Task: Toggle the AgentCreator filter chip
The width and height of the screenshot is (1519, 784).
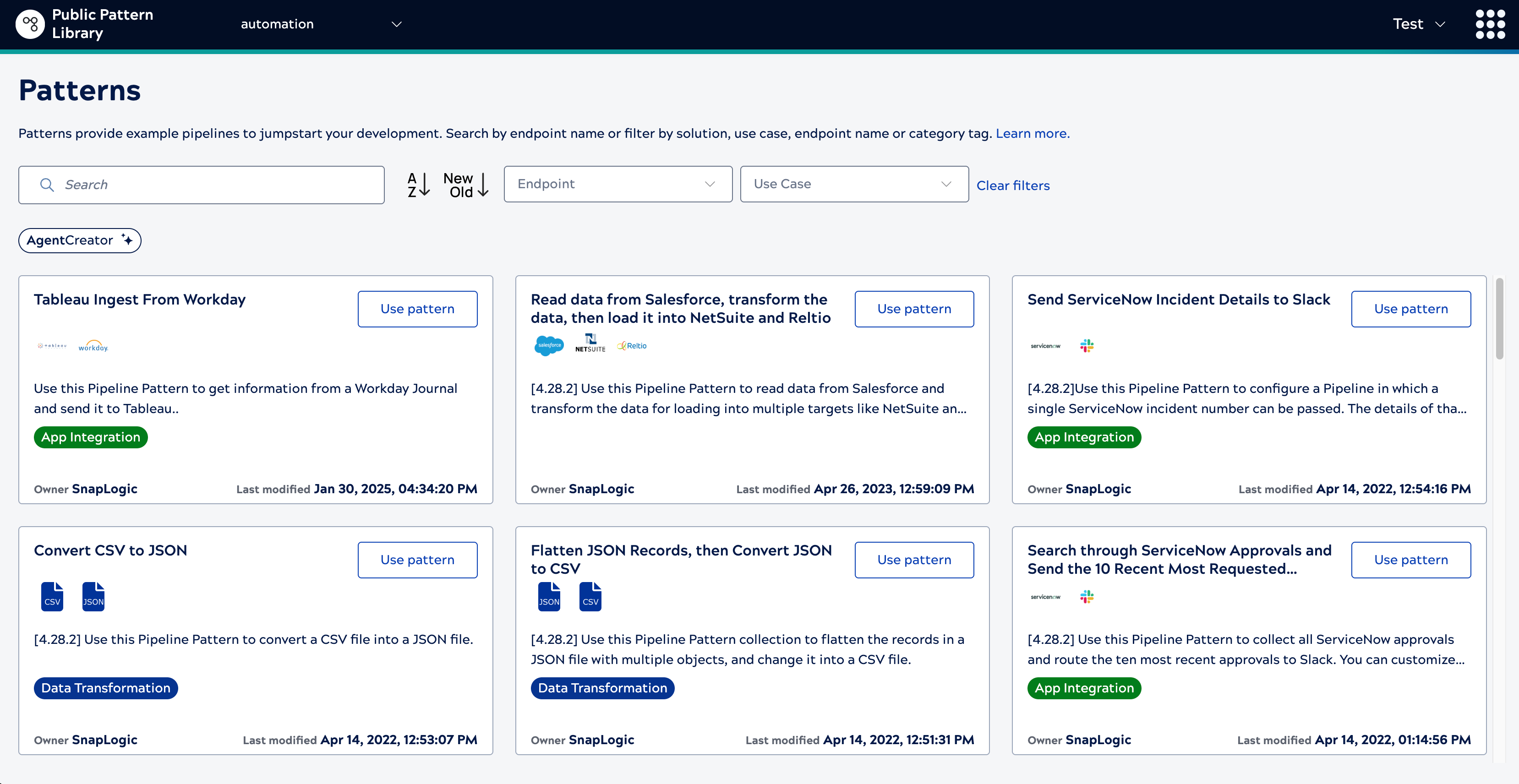Action: (79, 240)
